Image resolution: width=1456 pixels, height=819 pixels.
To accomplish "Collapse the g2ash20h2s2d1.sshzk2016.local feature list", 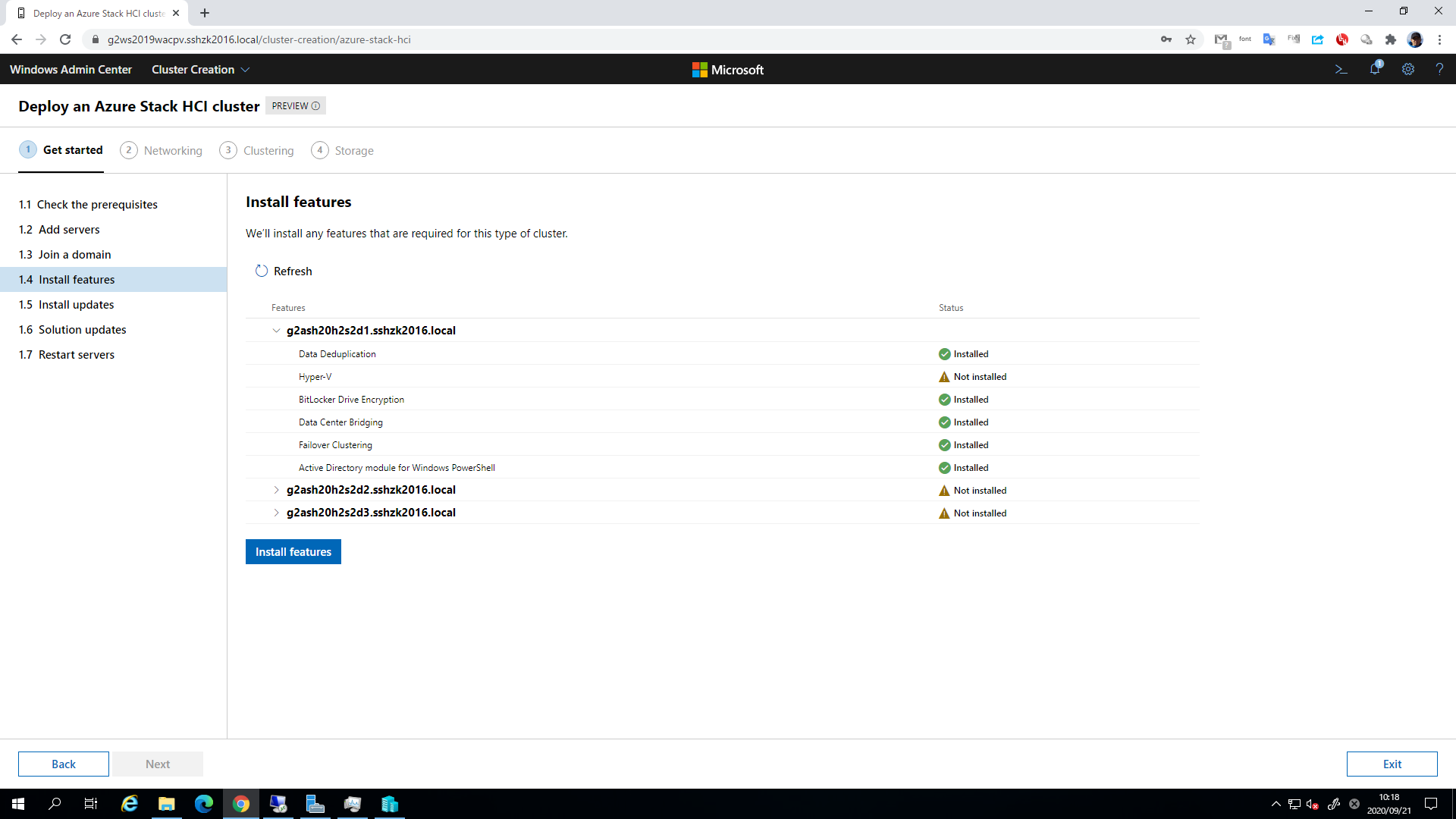I will pos(276,331).
